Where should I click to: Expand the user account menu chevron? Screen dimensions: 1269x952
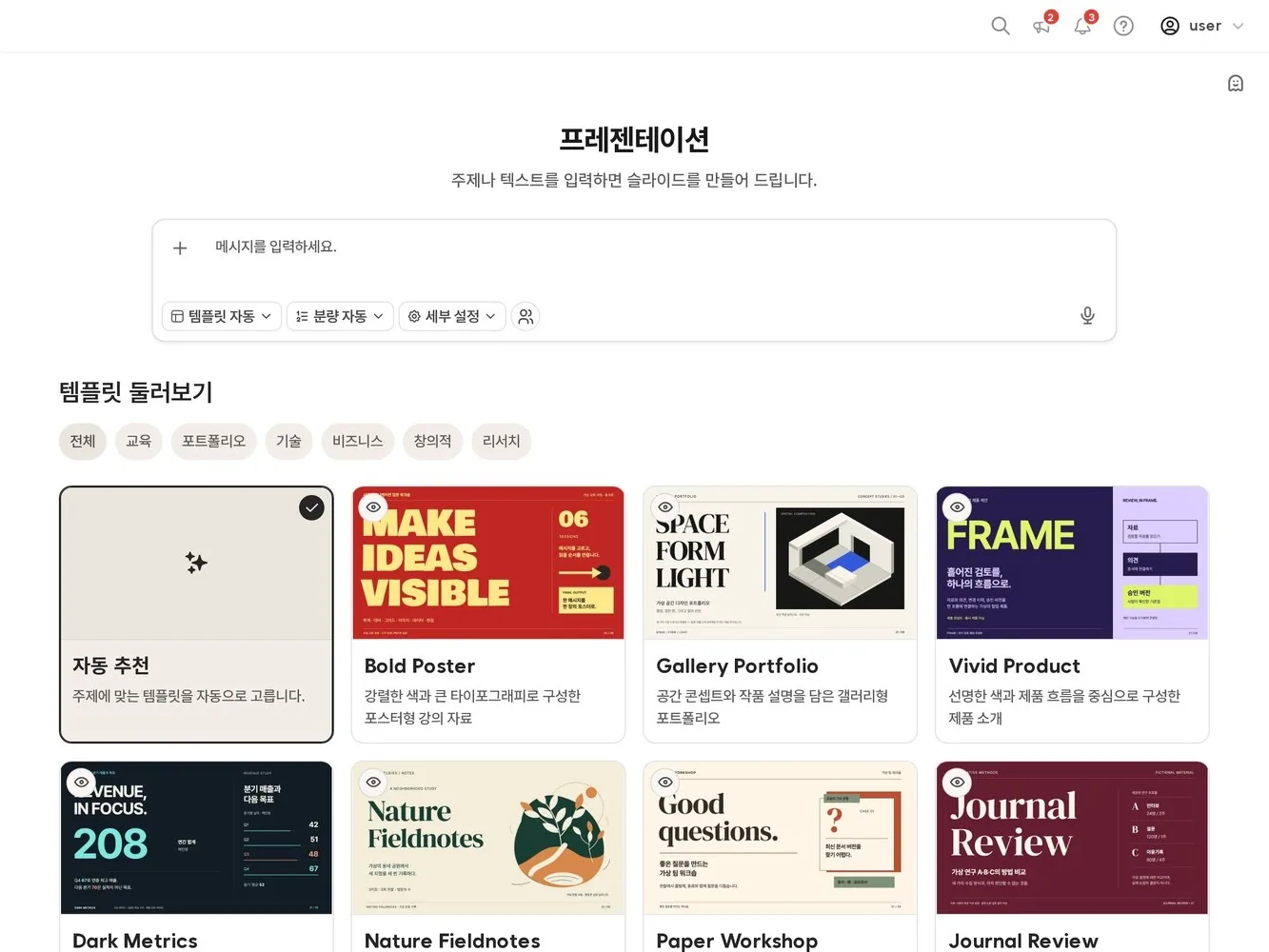(1238, 26)
